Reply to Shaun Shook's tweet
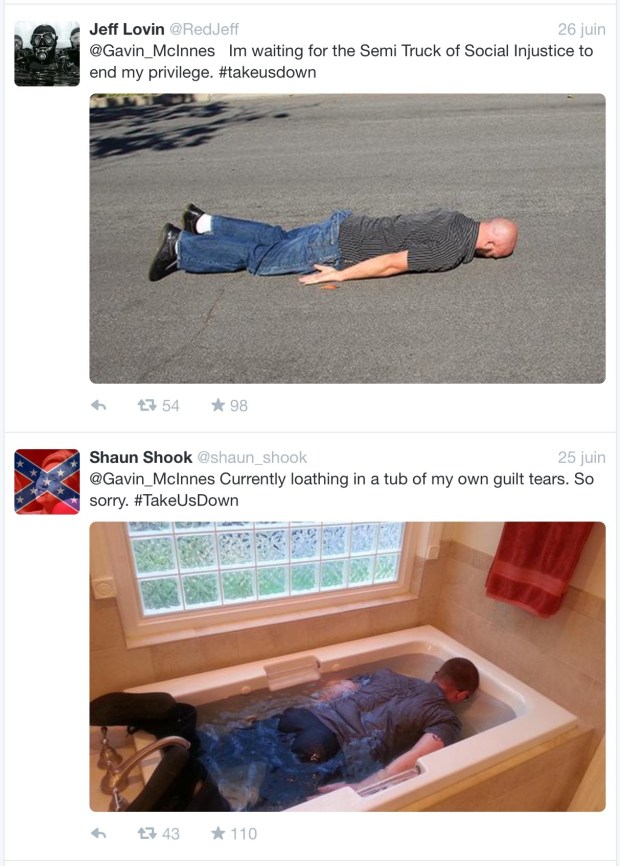Image resolution: width=620 pixels, height=866 pixels. coord(98,833)
